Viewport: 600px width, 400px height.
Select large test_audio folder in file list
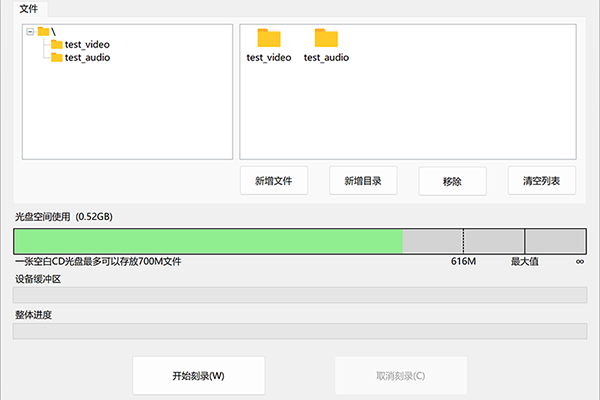pyautogui.click(x=326, y=39)
